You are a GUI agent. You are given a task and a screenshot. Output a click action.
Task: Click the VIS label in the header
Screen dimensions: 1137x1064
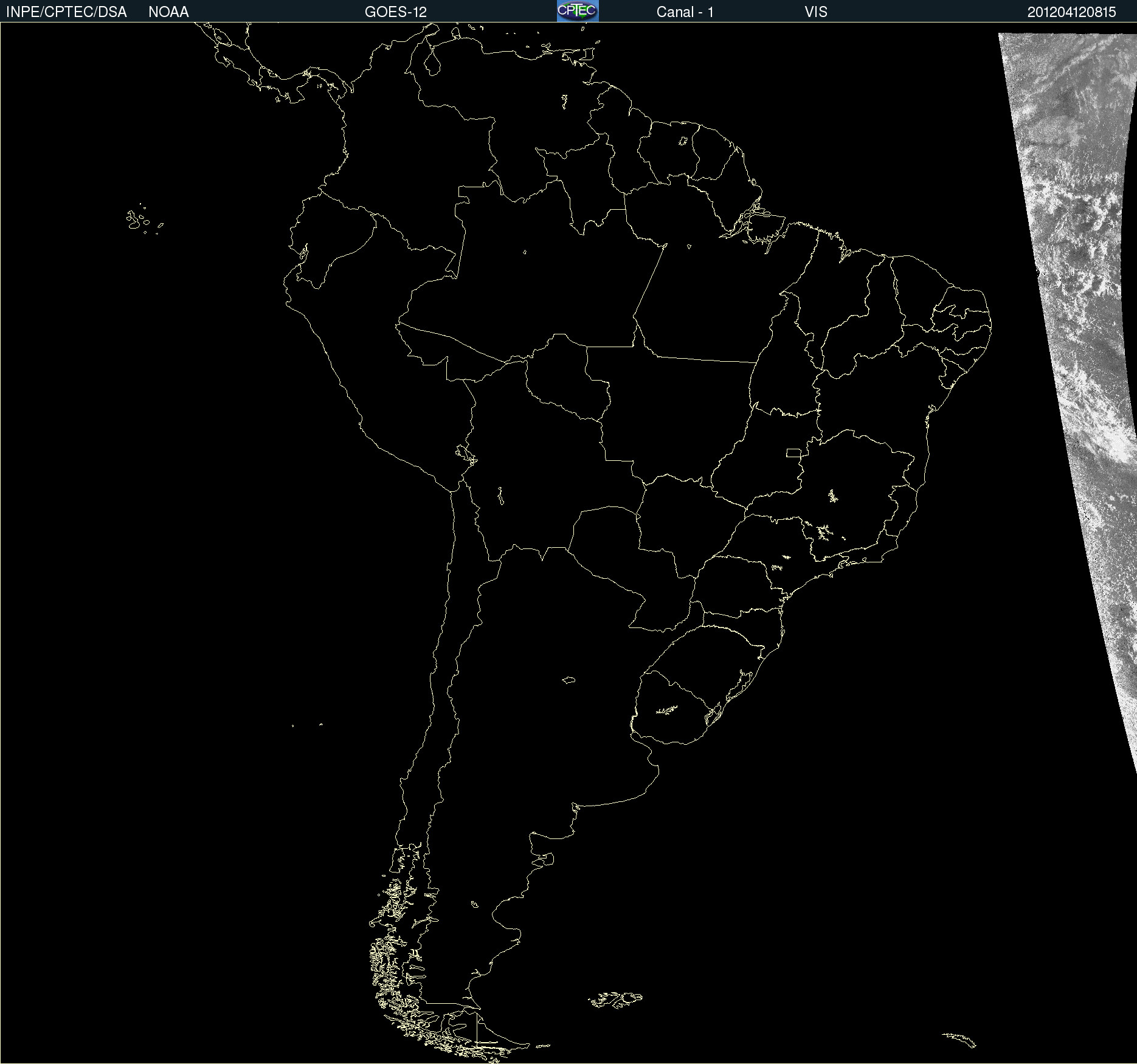(x=816, y=12)
